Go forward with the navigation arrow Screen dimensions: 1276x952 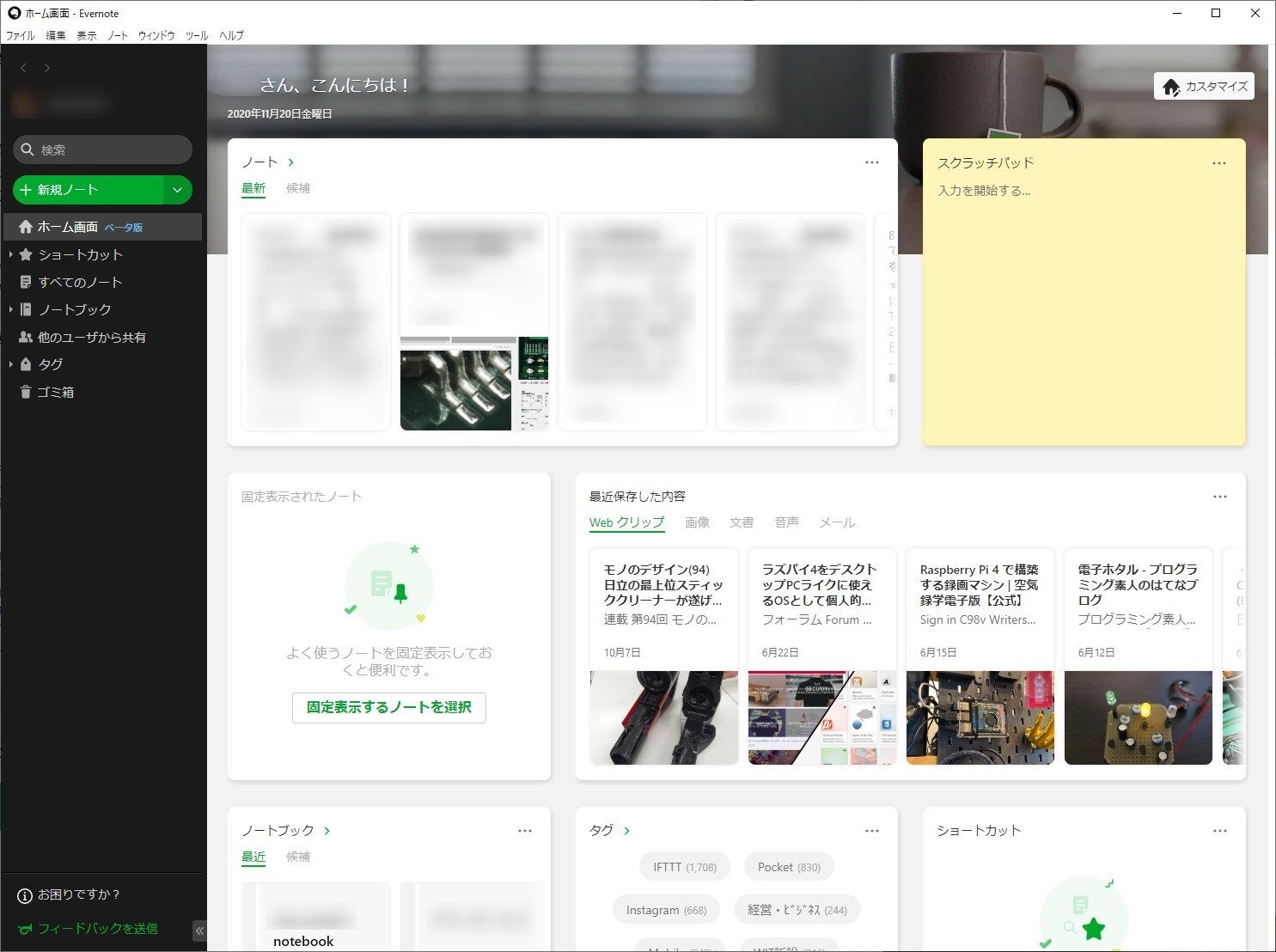tap(46, 68)
